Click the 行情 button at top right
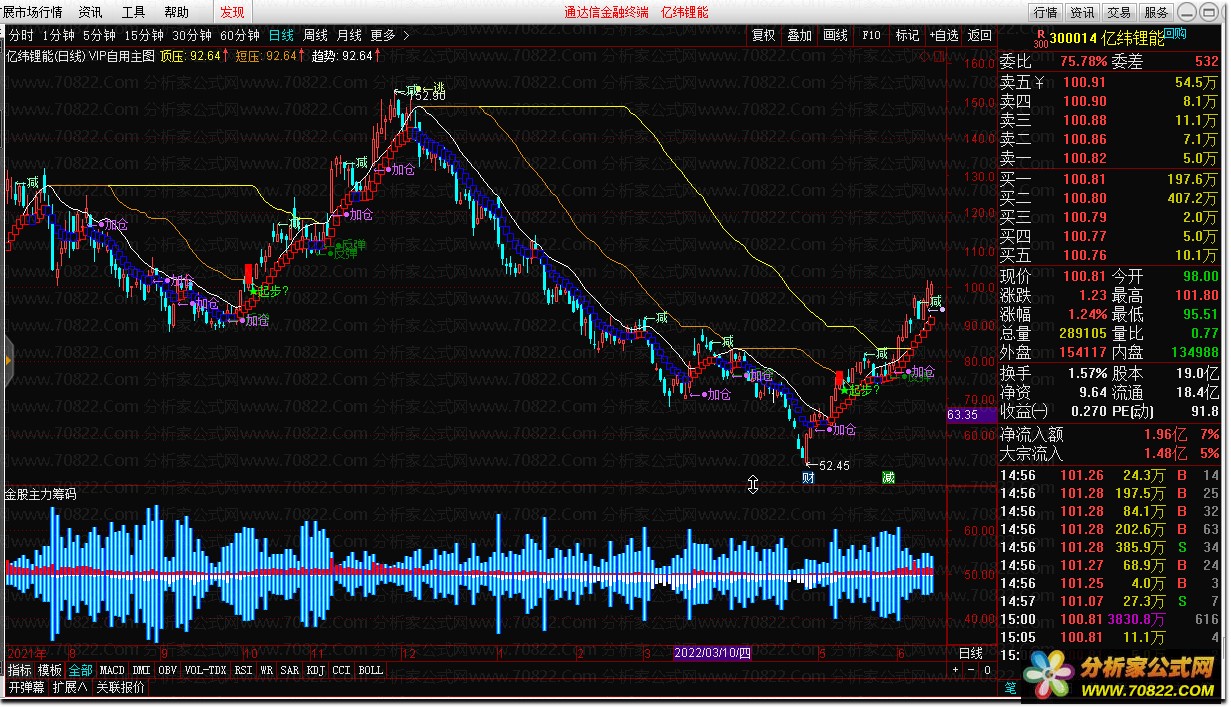The height and width of the screenshot is (707, 1231). 1046,12
